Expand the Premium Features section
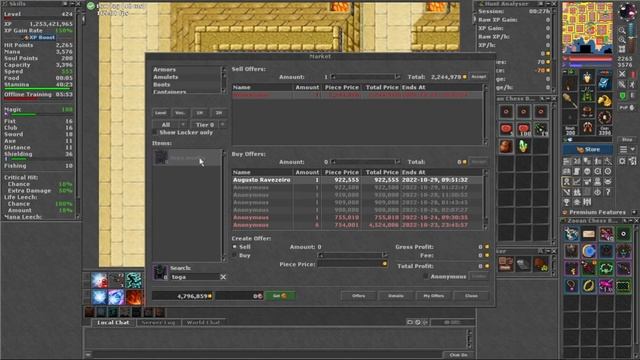The height and width of the screenshot is (360, 640). [634, 212]
